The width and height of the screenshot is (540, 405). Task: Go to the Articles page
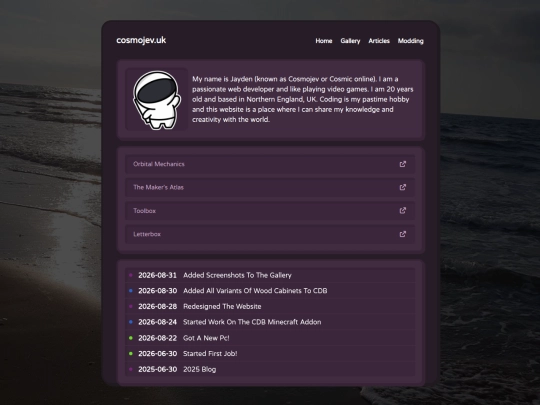pos(379,41)
